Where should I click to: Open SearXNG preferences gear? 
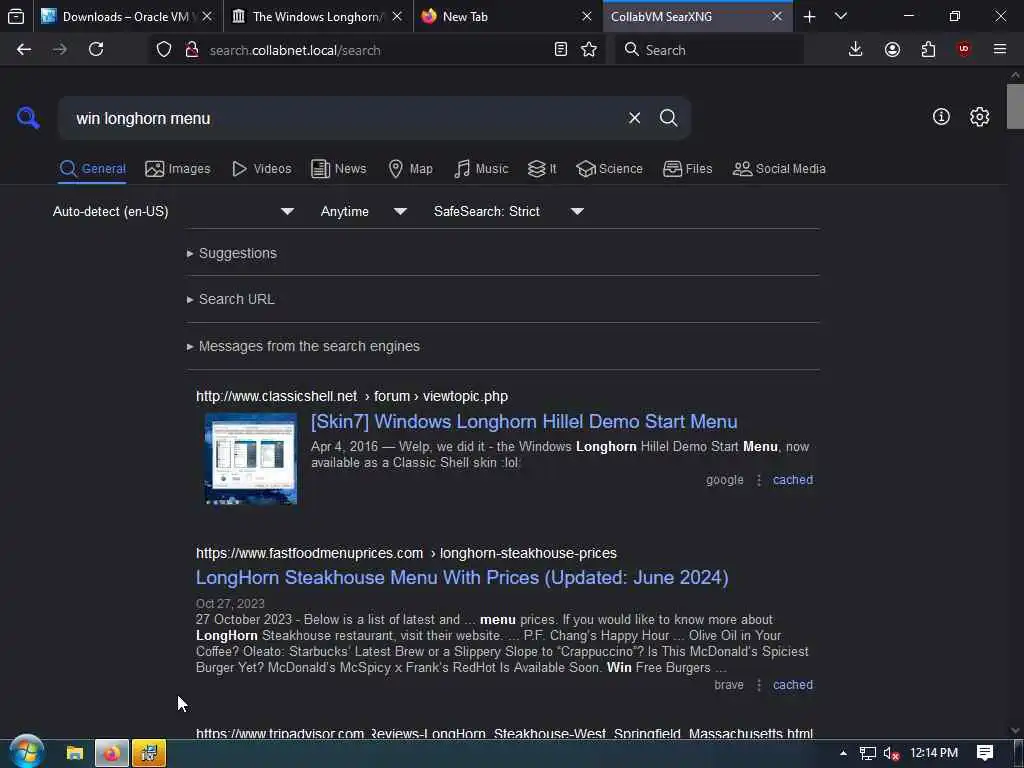click(979, 117)
